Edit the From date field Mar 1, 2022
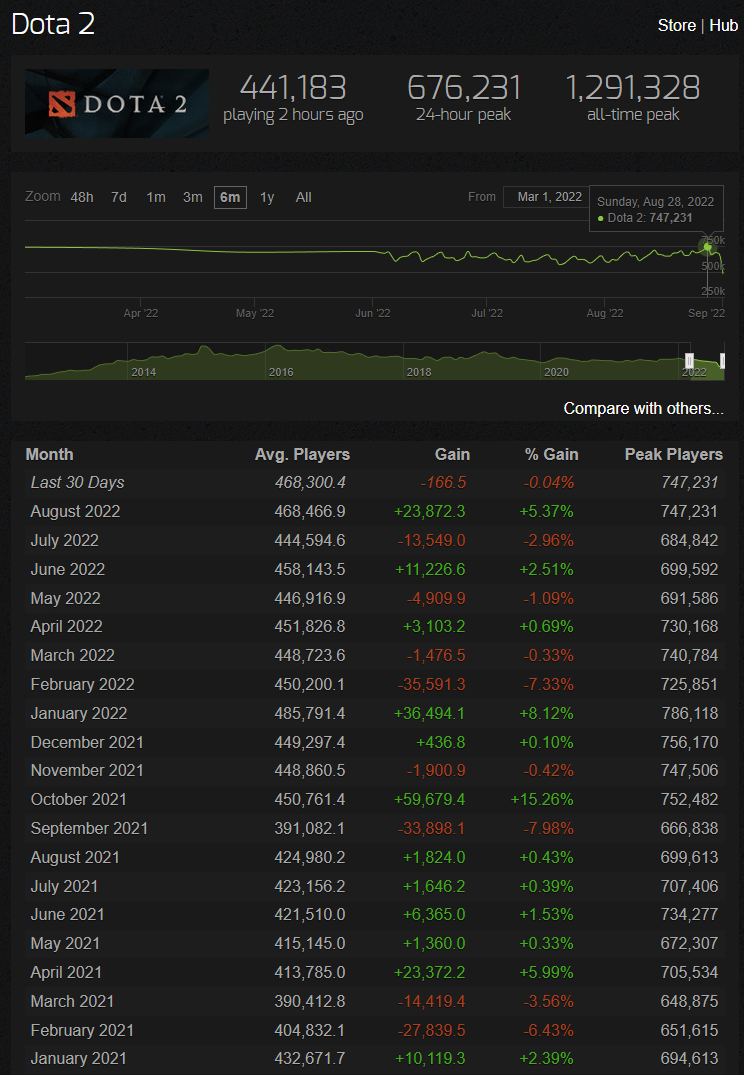 [x=549, y=197]
